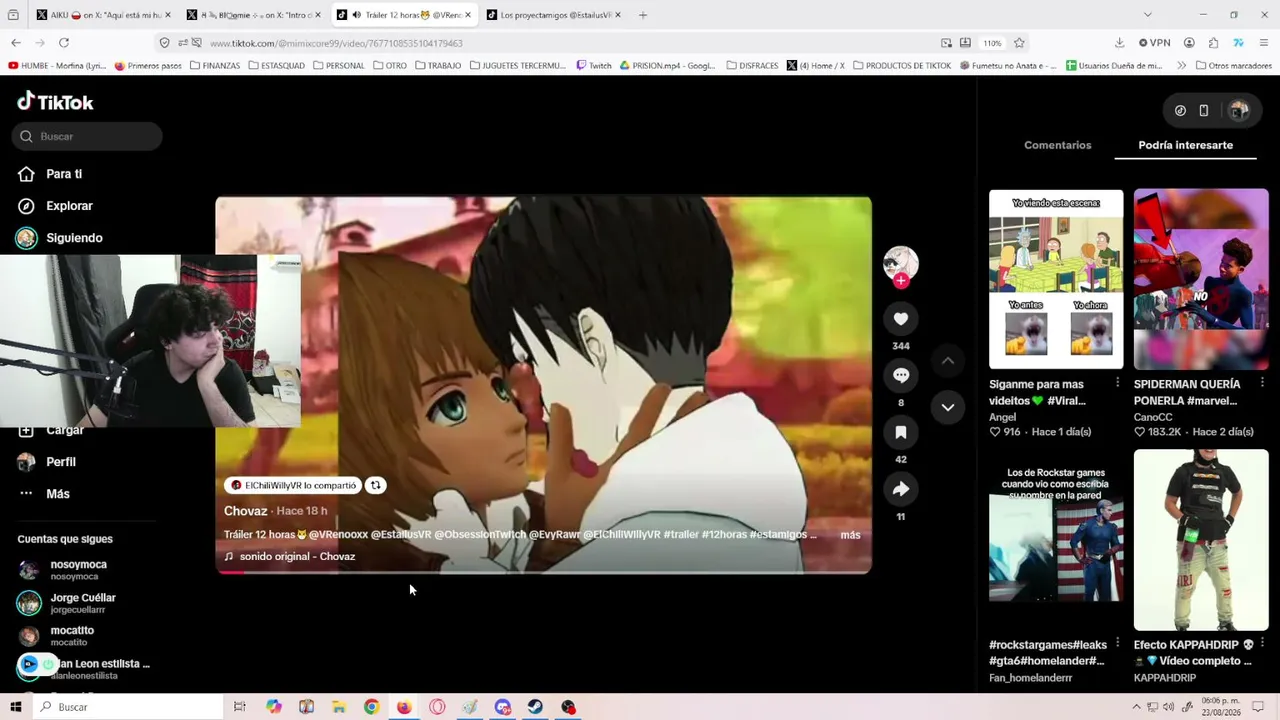Open Google Chrome from the taskbar
This screenshot has height=720, width=1280.
(x=371, y=707)
